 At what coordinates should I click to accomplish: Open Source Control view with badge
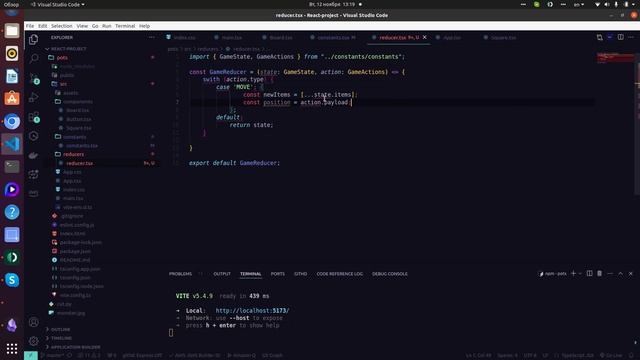coord(34,78)
